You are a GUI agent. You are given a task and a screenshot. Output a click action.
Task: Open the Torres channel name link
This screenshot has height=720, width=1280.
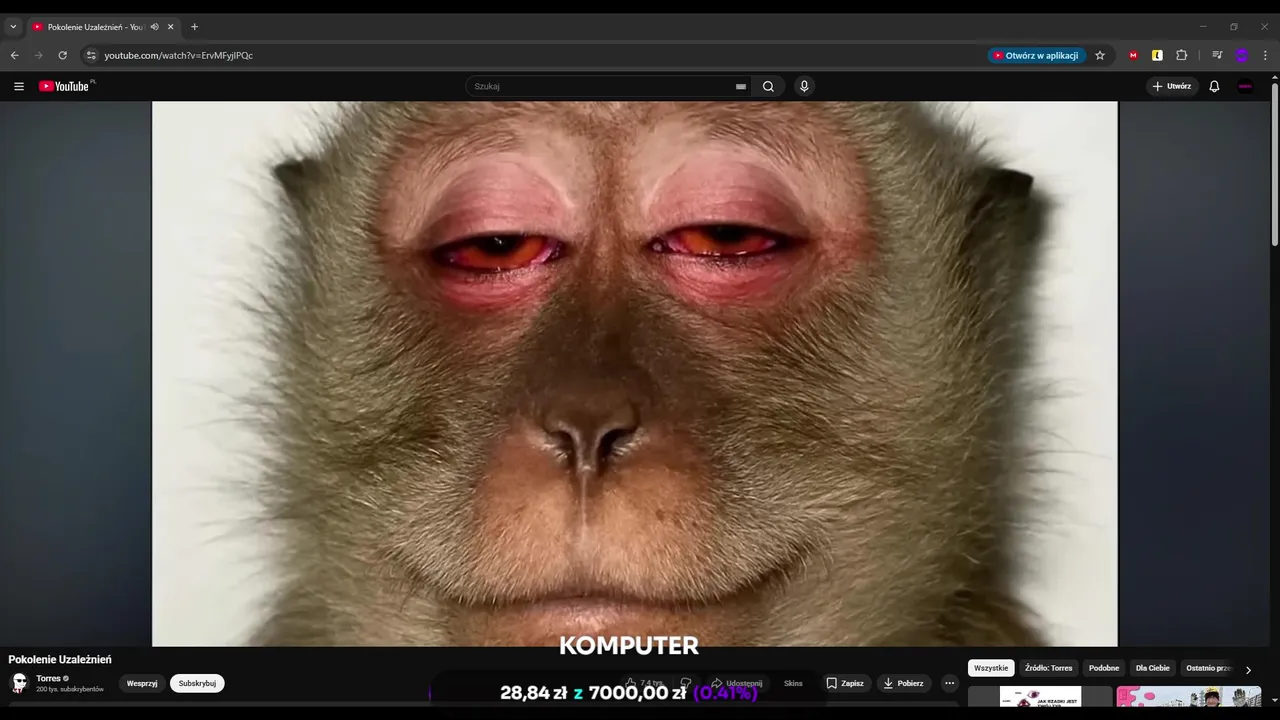tap(48, 678)
